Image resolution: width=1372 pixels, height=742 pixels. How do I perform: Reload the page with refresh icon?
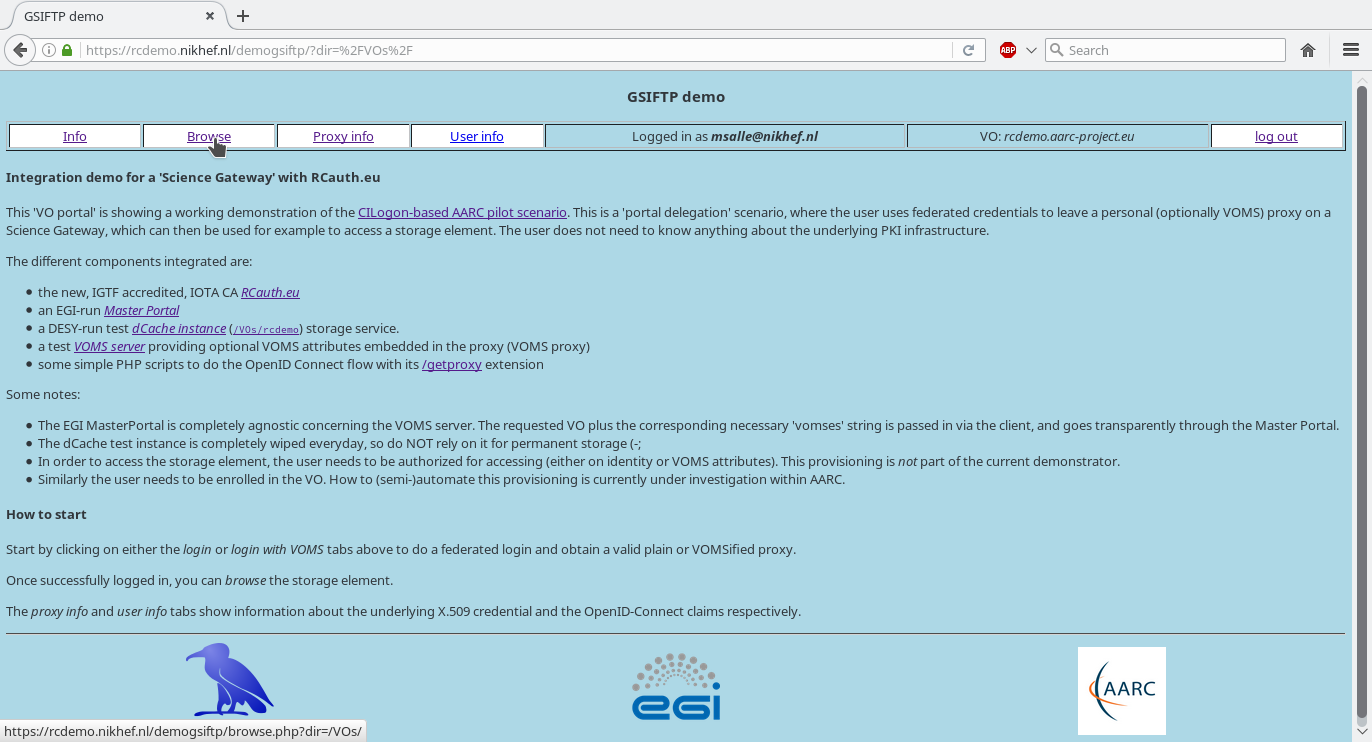coord(968,50)
